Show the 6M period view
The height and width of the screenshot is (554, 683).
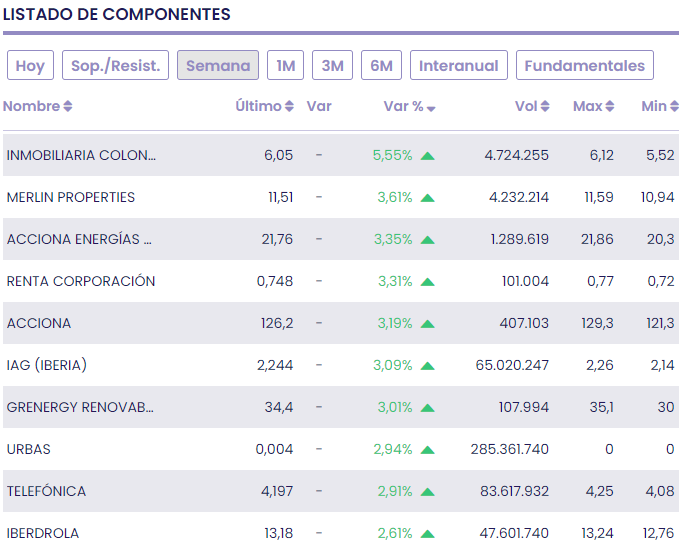381,66
